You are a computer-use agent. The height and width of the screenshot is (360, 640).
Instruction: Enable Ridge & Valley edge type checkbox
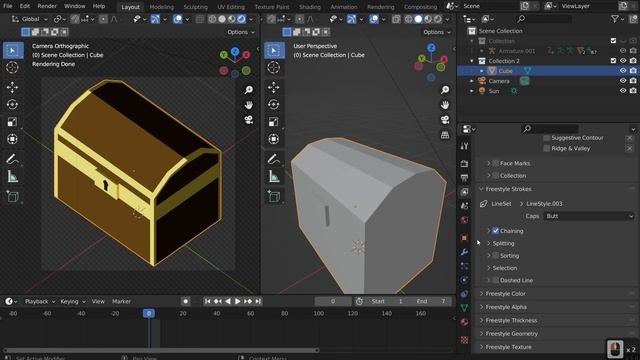coord(547,149)
